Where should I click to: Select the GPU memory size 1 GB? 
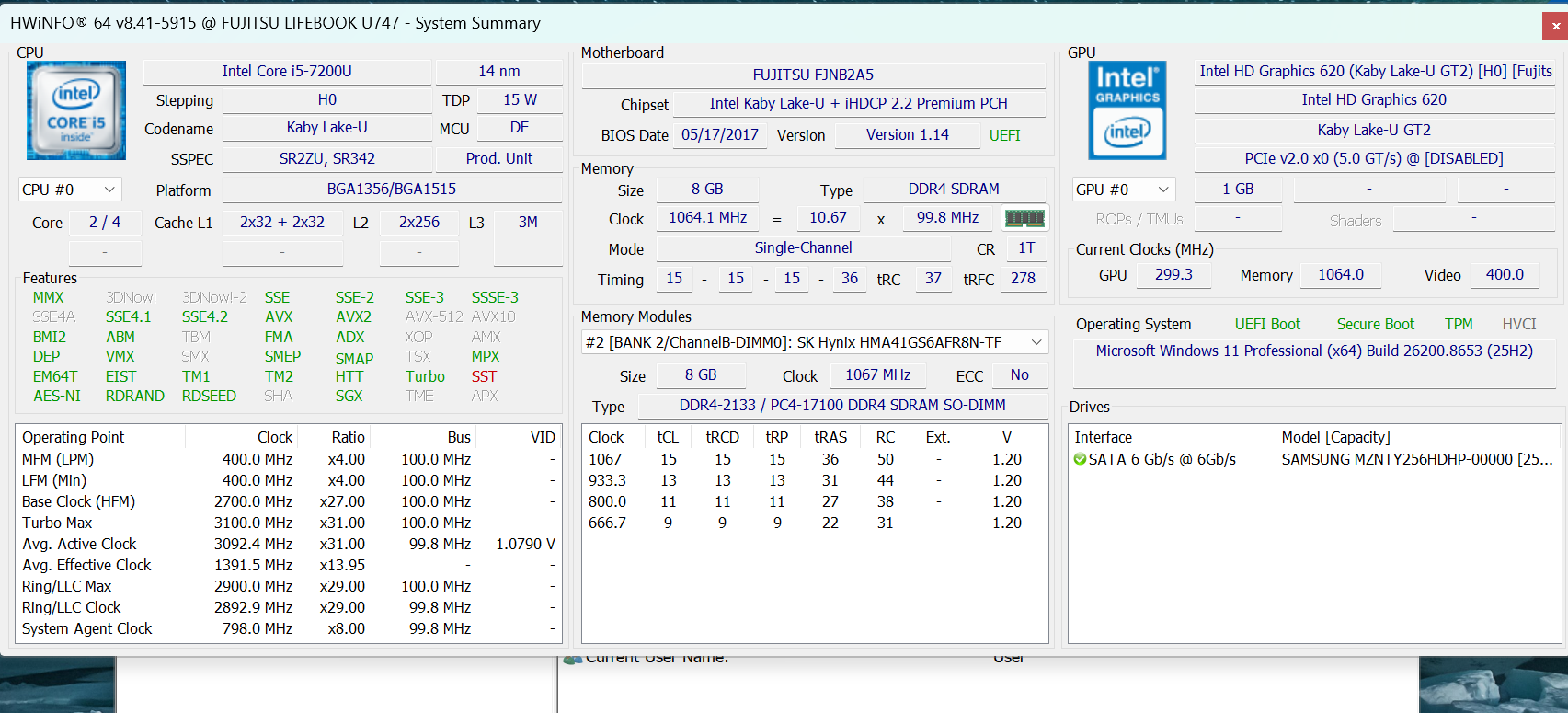click(1238, 189)
